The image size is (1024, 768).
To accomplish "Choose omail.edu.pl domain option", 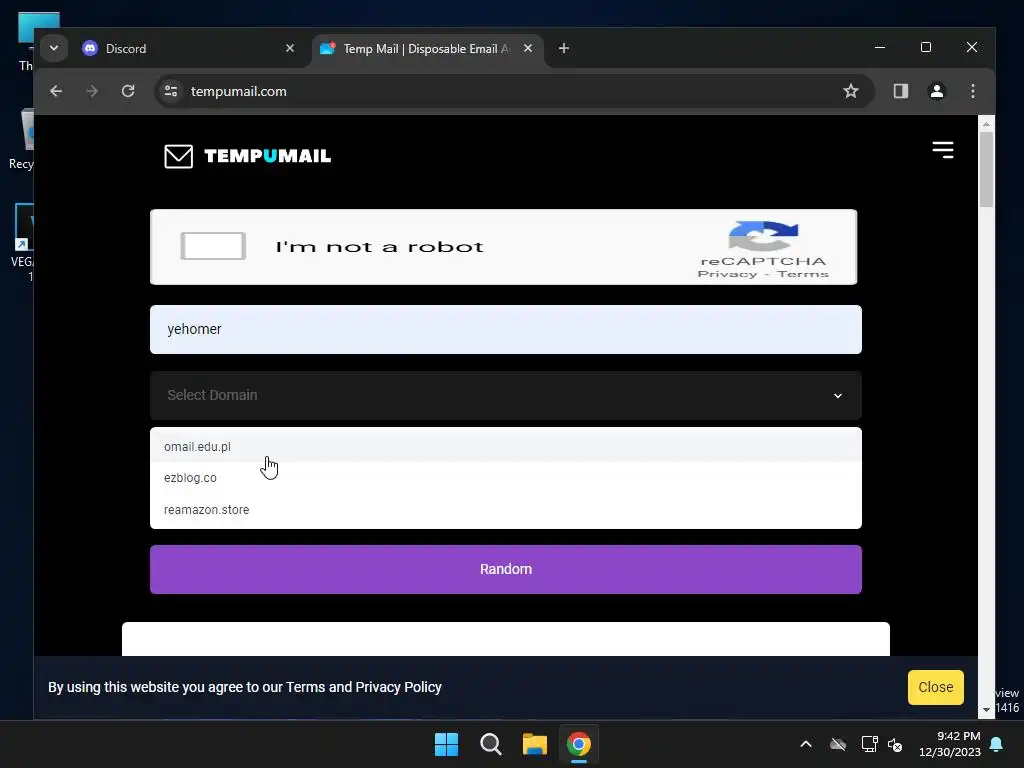I will [x=505, y=446].
